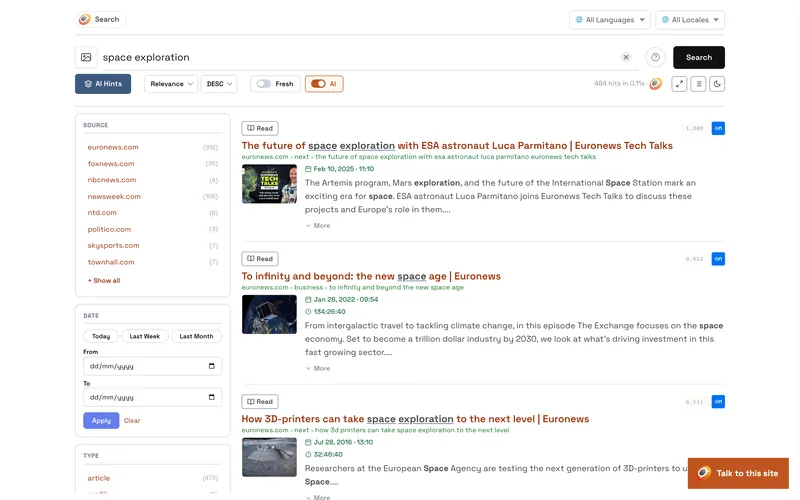Filter by article type
800x500 pixels.
pos(98,478)
